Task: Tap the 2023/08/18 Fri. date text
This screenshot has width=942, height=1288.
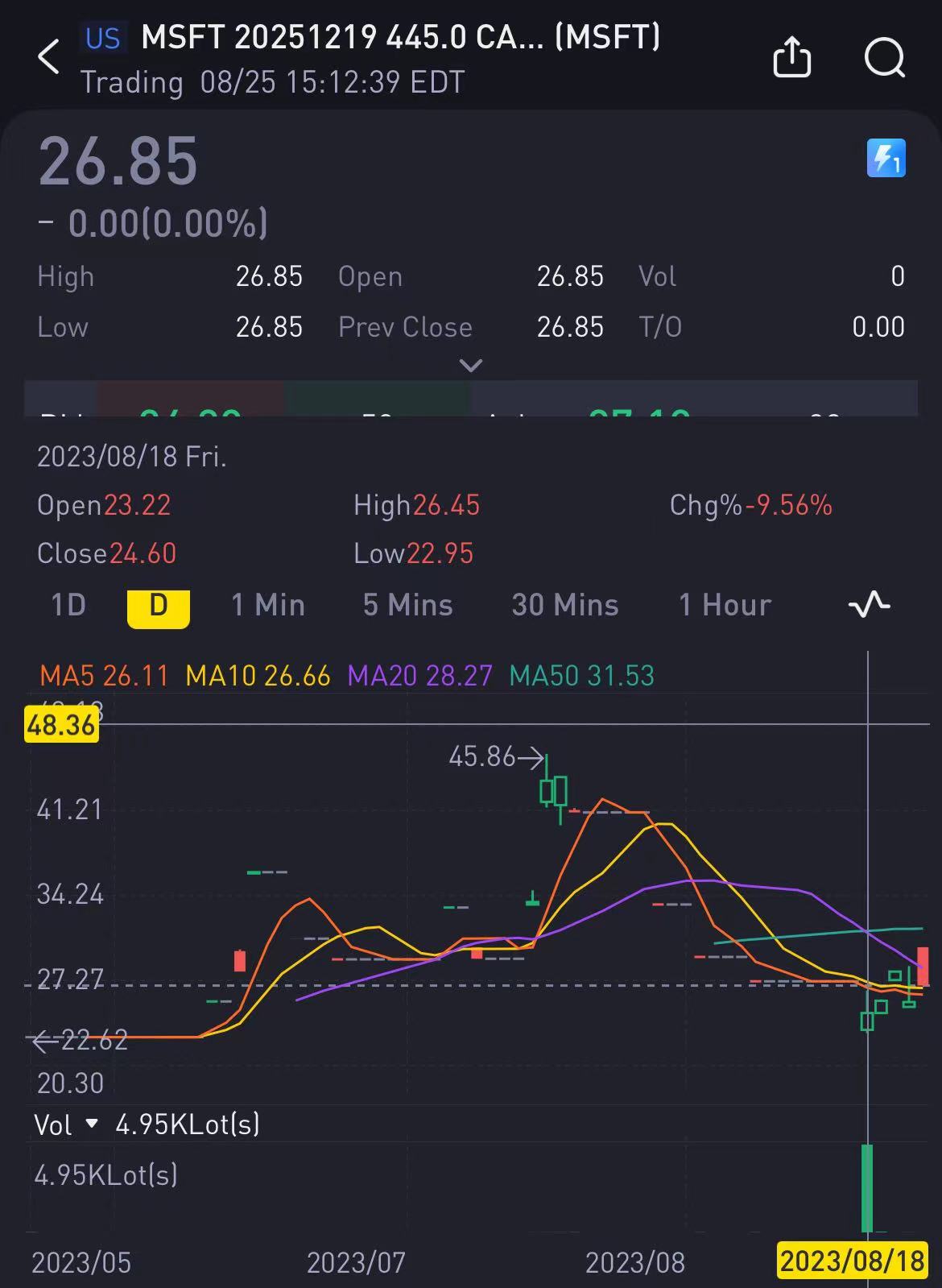Action: coord(132,457)
